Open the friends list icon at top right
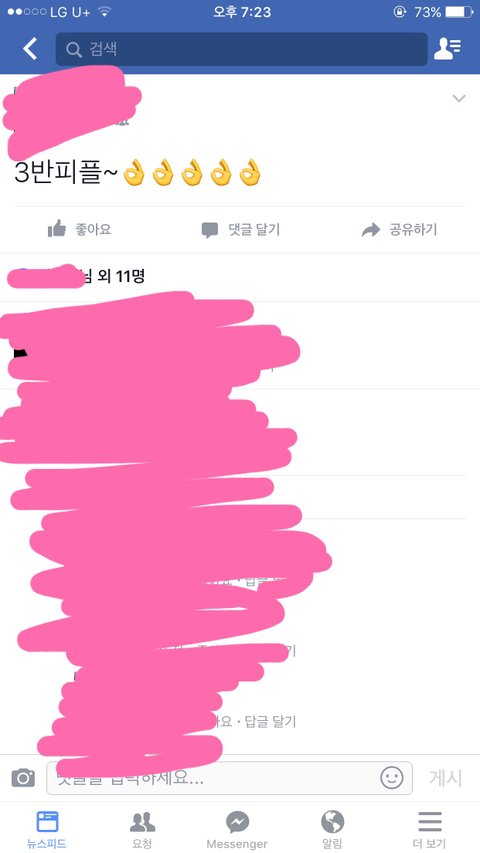 pos(447,49)
